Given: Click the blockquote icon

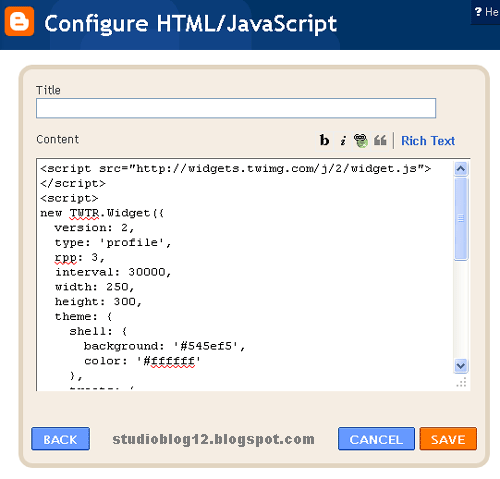Looking at the screenshot, I should point(380,140).
